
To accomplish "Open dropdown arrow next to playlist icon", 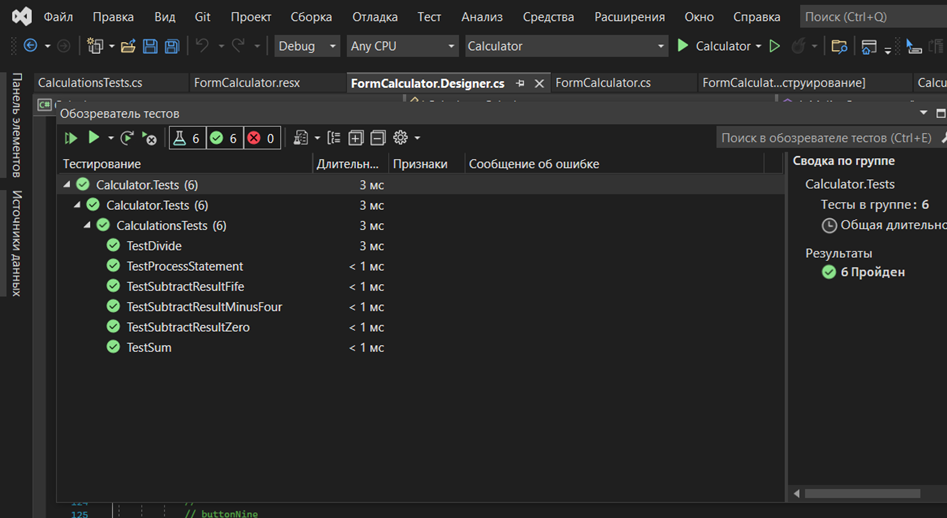I will click(317, 138).
